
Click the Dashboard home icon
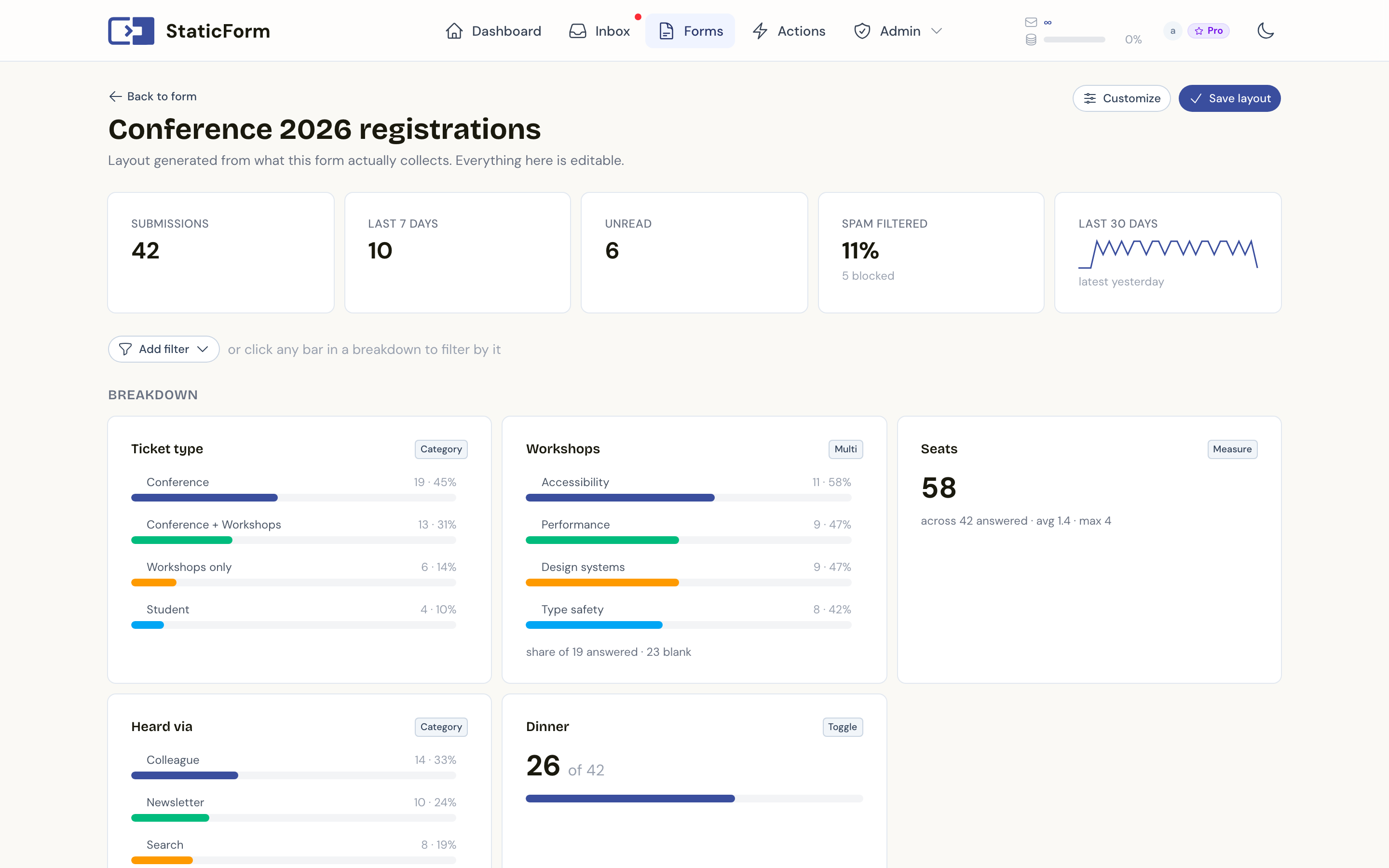click(454, 31)
